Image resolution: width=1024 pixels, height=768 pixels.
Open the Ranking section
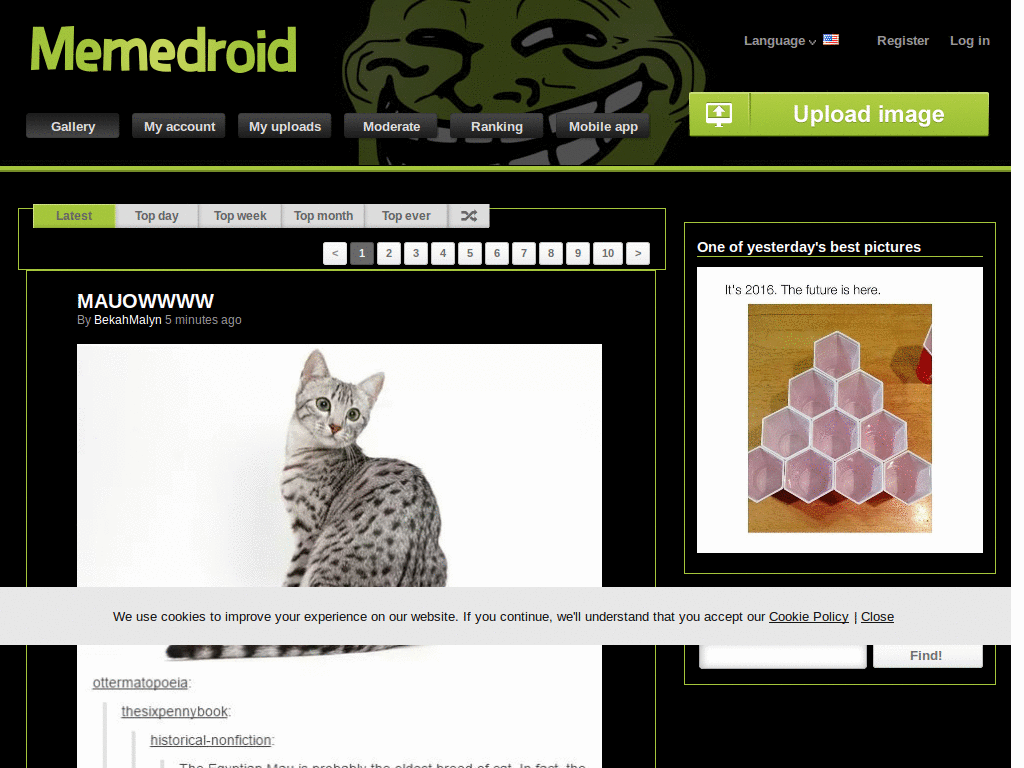coord(497,126)
